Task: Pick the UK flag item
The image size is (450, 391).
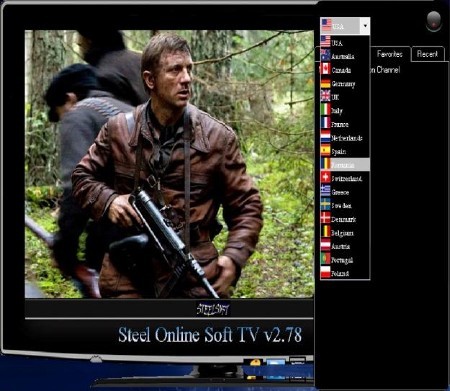Action: click(x=345, y=97)
